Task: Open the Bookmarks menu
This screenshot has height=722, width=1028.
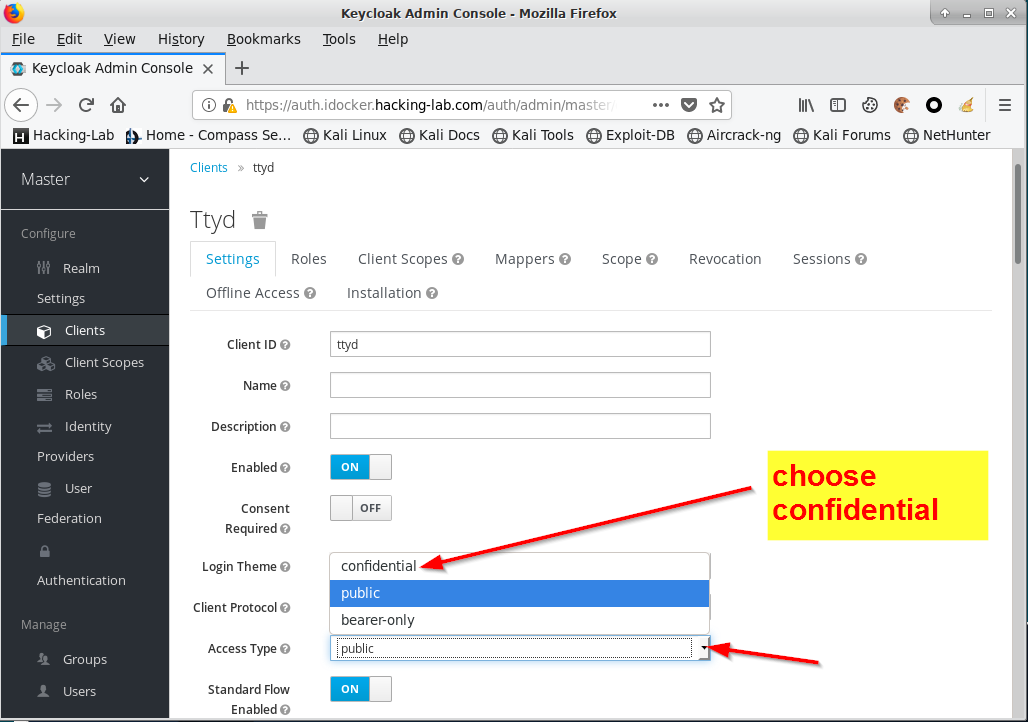Action: pos(264,39)
